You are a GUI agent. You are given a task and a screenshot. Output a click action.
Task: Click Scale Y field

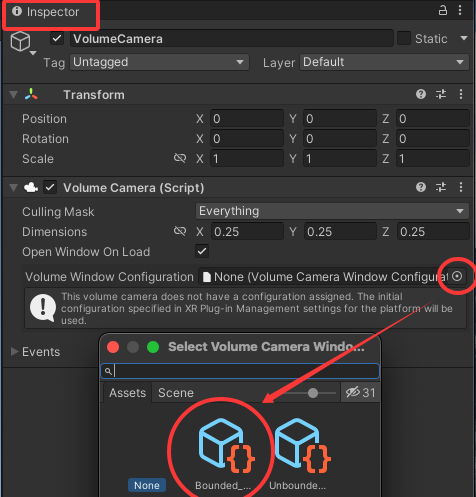point(340,159)
